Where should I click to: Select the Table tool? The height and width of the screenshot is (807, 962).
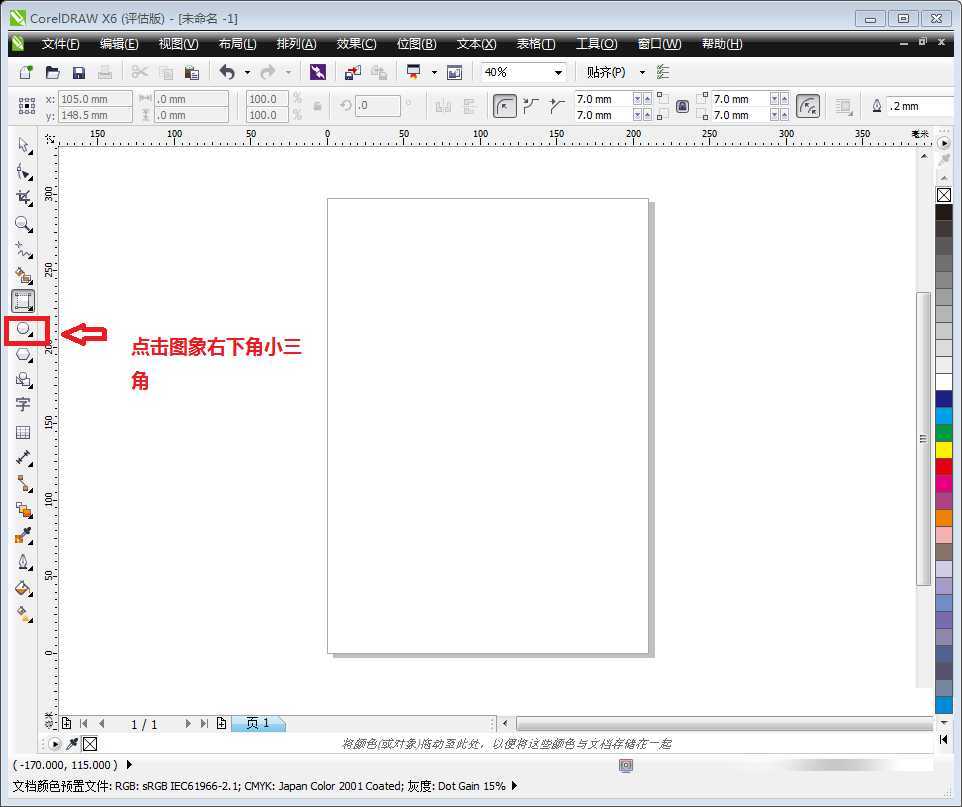pyautogui.click(x=24, y=431)
